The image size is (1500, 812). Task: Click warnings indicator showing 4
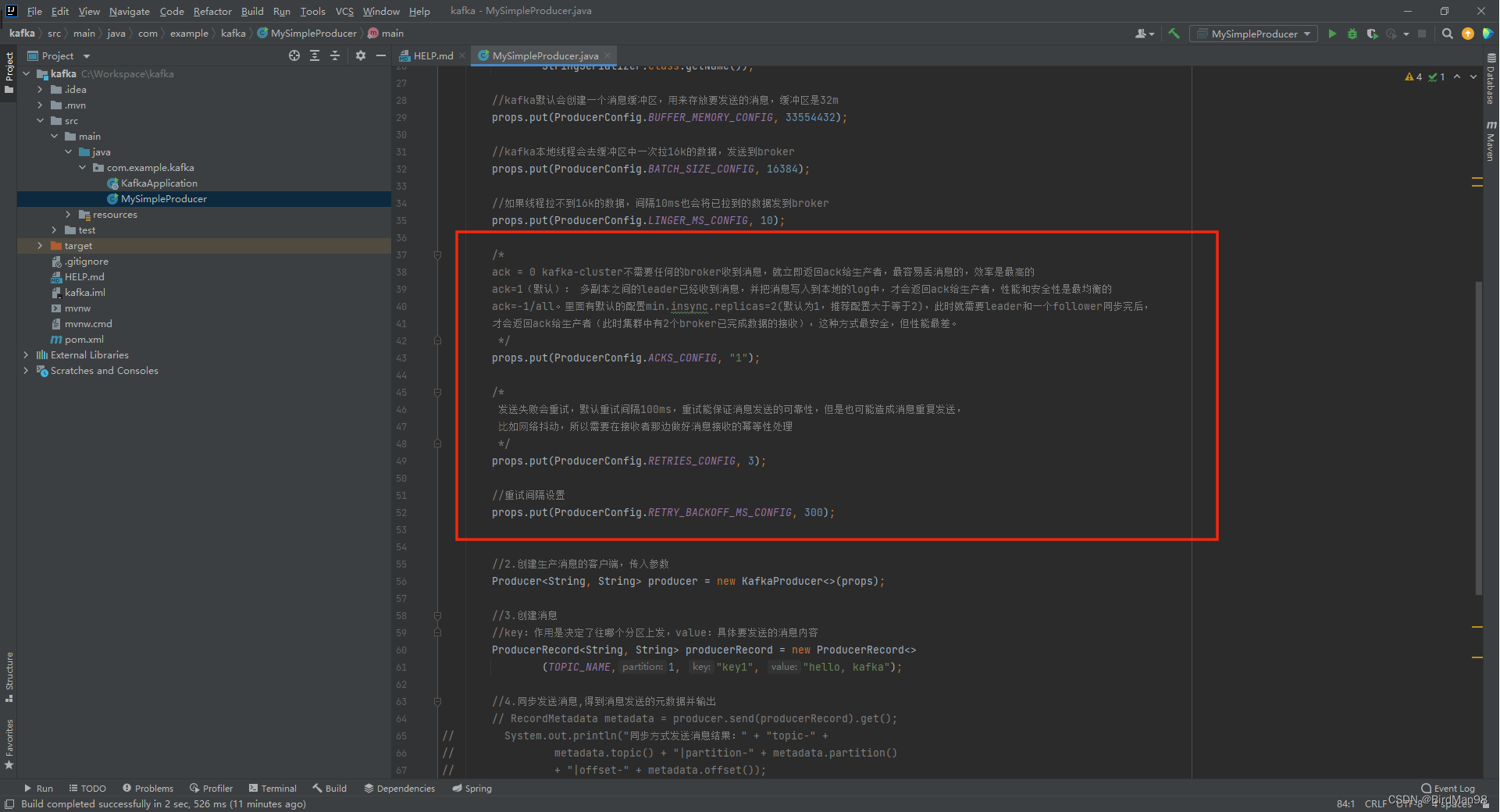click(1413, 77)
